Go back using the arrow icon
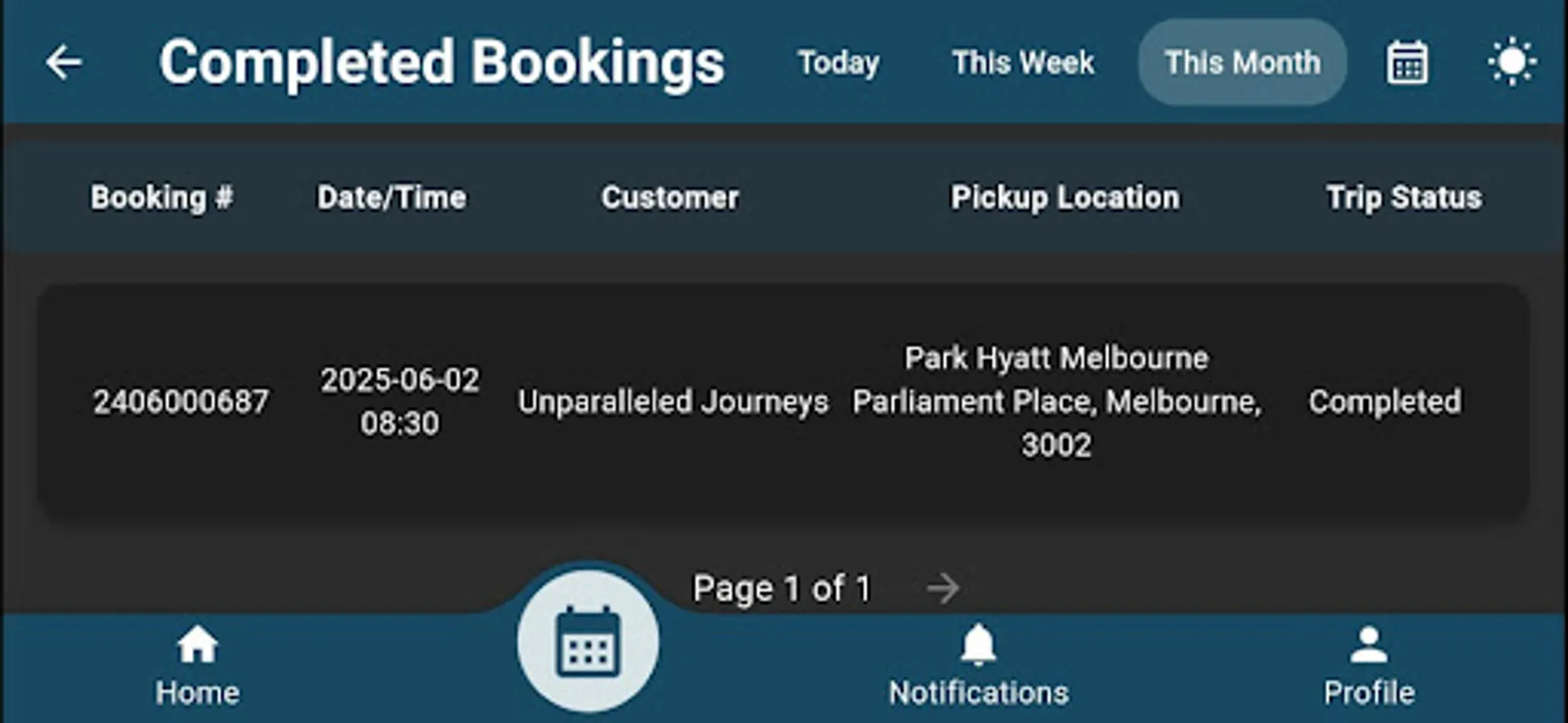 64,63
